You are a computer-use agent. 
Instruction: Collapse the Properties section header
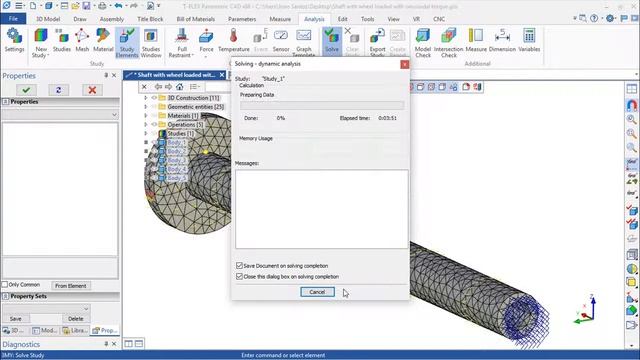6,102
